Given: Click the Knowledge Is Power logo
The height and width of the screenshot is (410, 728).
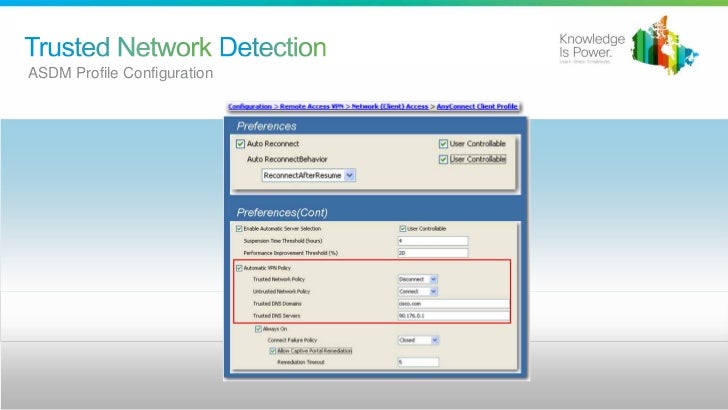Looking at the screenshot, I should click(629, 46).
